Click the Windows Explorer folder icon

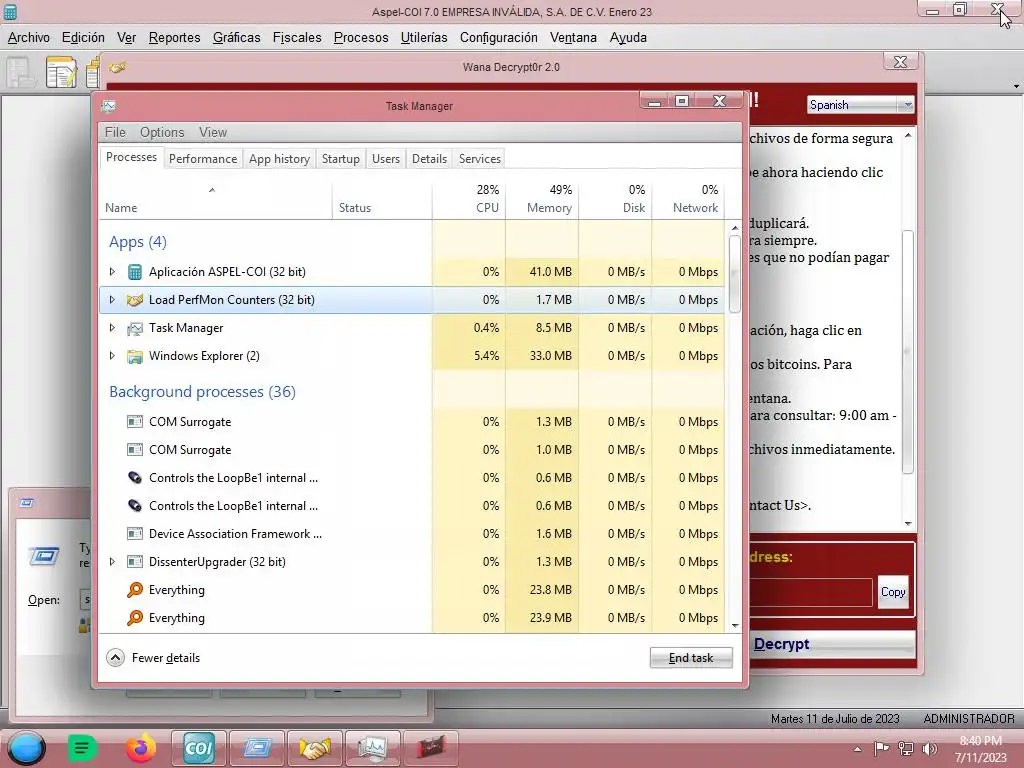[x=135, y=356]
